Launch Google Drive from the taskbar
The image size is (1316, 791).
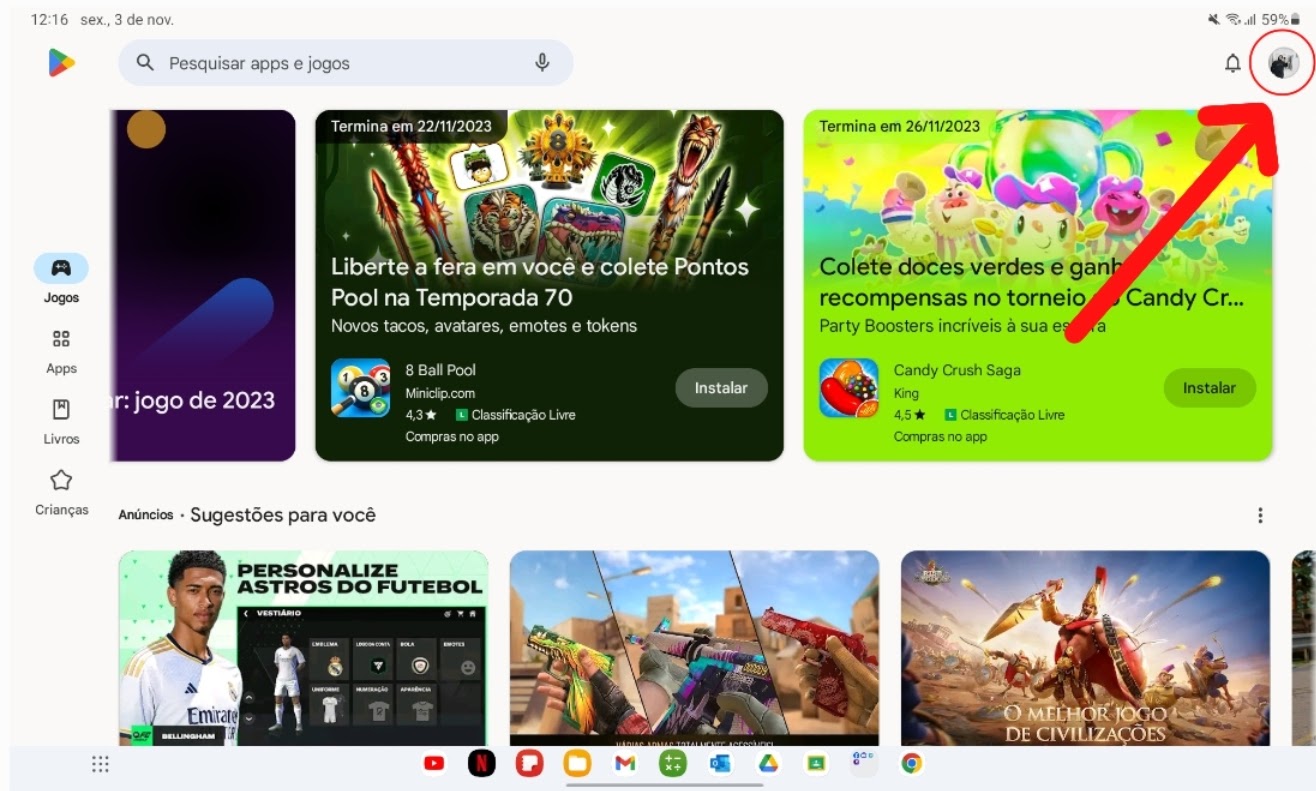[768, 764]
